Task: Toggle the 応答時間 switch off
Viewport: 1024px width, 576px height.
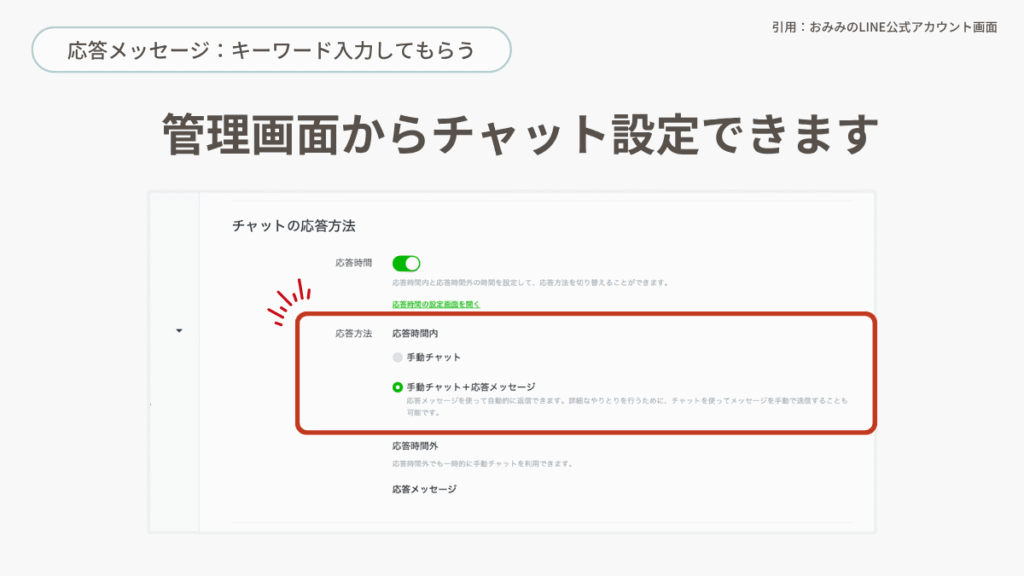Action: pos(406,263)
